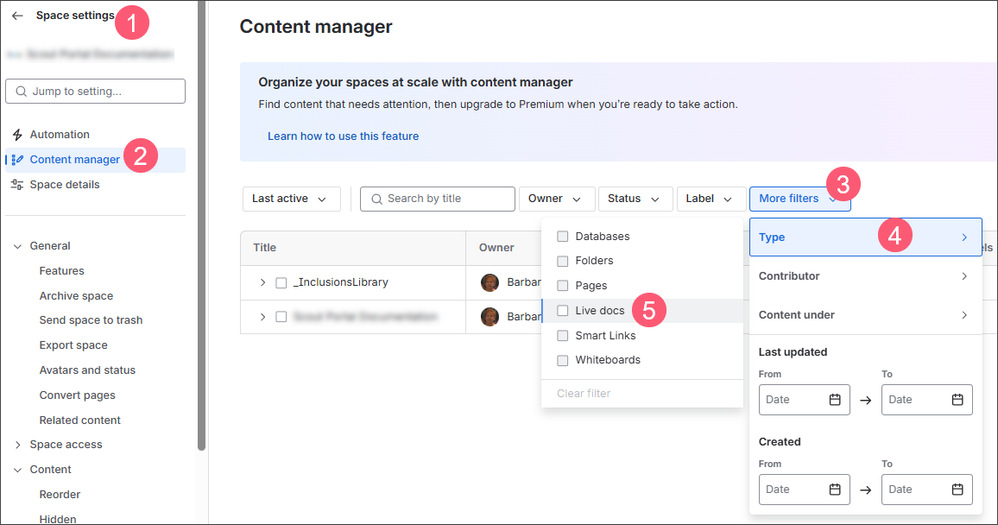Open Learn how to use this feature link

tap(343, 136)
